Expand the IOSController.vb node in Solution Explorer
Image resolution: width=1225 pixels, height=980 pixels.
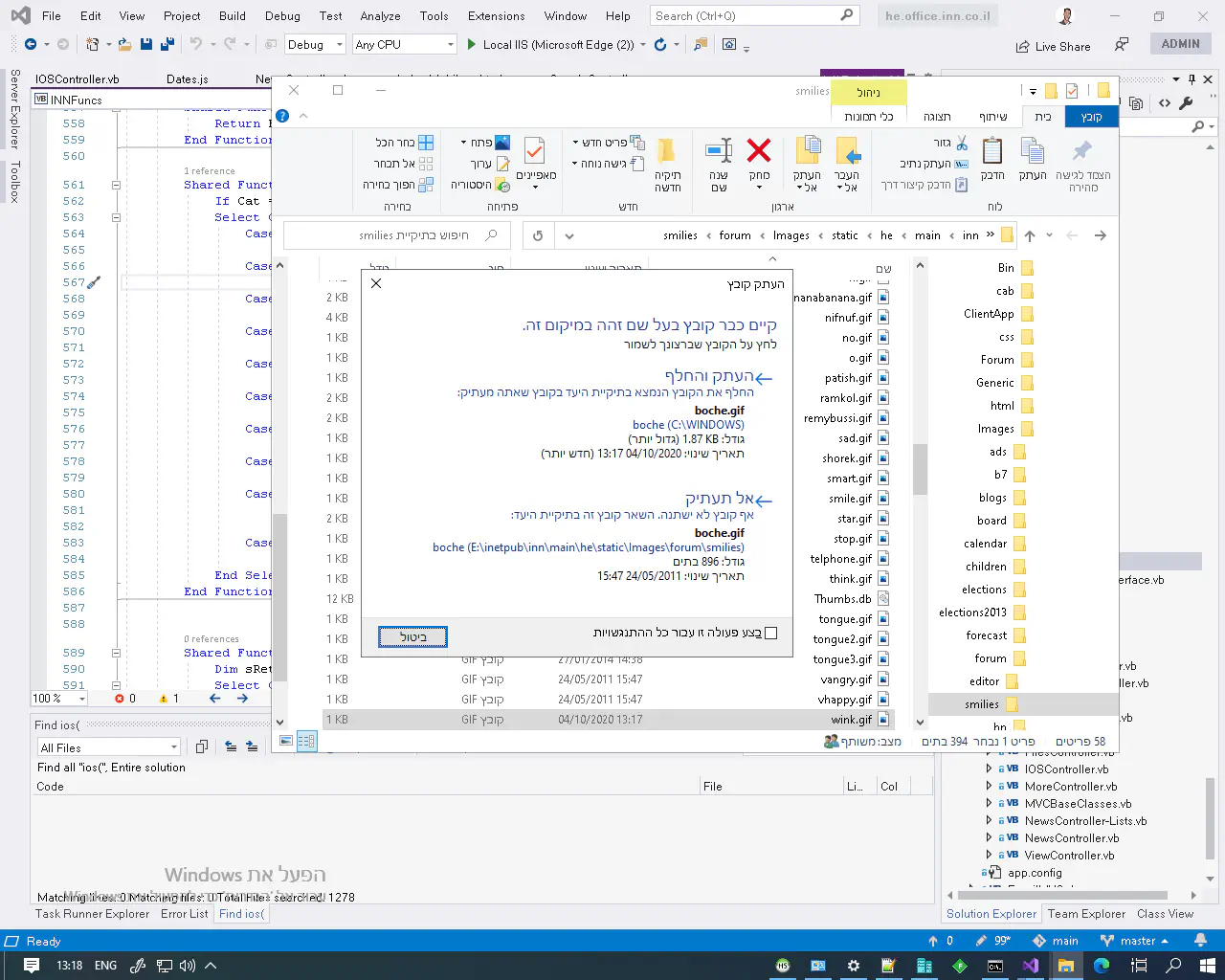[x=989, y=768]
